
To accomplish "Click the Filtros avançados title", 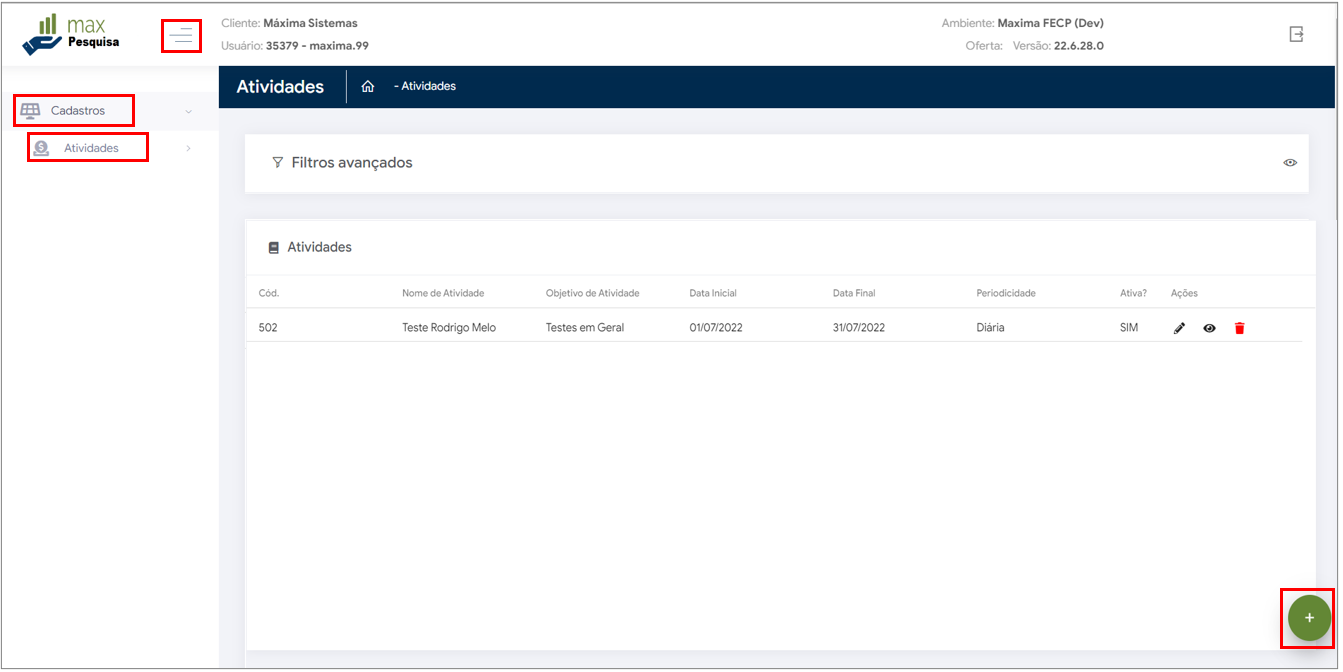I will pyautogui.click(x=351, y=163).
